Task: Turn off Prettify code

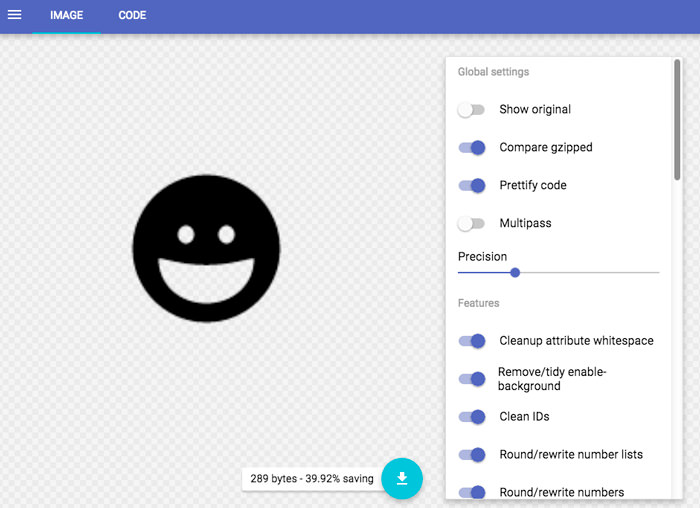Action: (x=471, y=186)
